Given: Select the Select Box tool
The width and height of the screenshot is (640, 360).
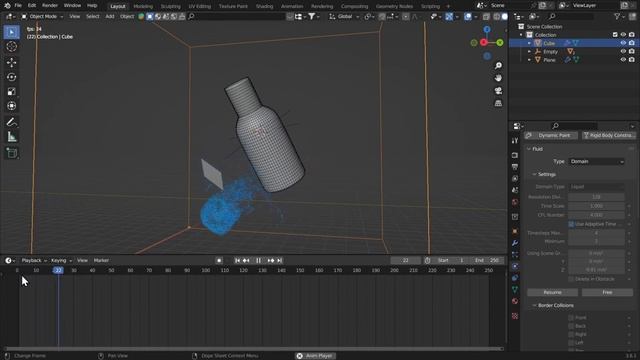Looking at the screenshot, I should [x=11, y=32].
